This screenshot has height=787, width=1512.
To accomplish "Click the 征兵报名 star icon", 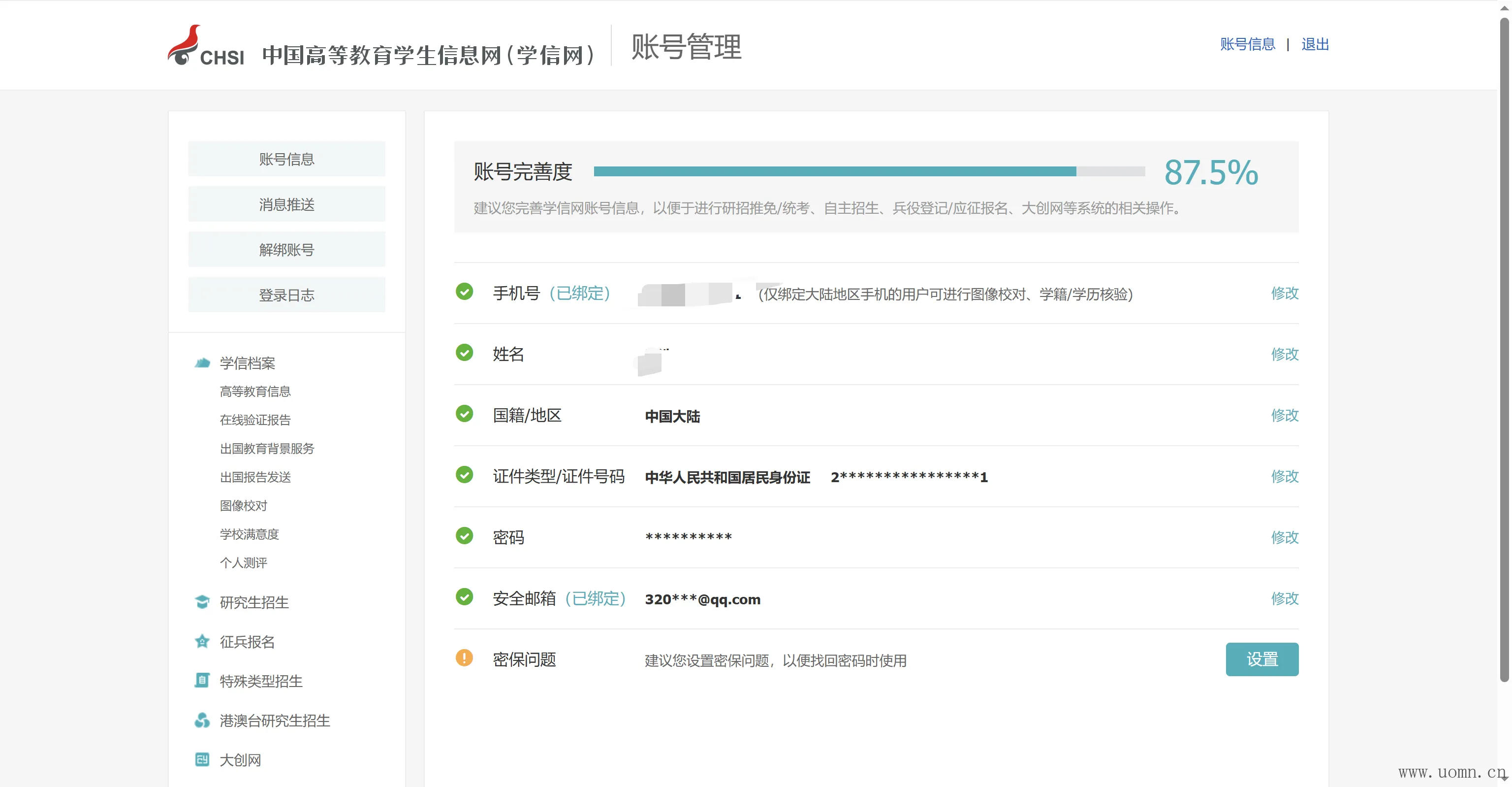I will pyautogui.click(x=202, y=641).
